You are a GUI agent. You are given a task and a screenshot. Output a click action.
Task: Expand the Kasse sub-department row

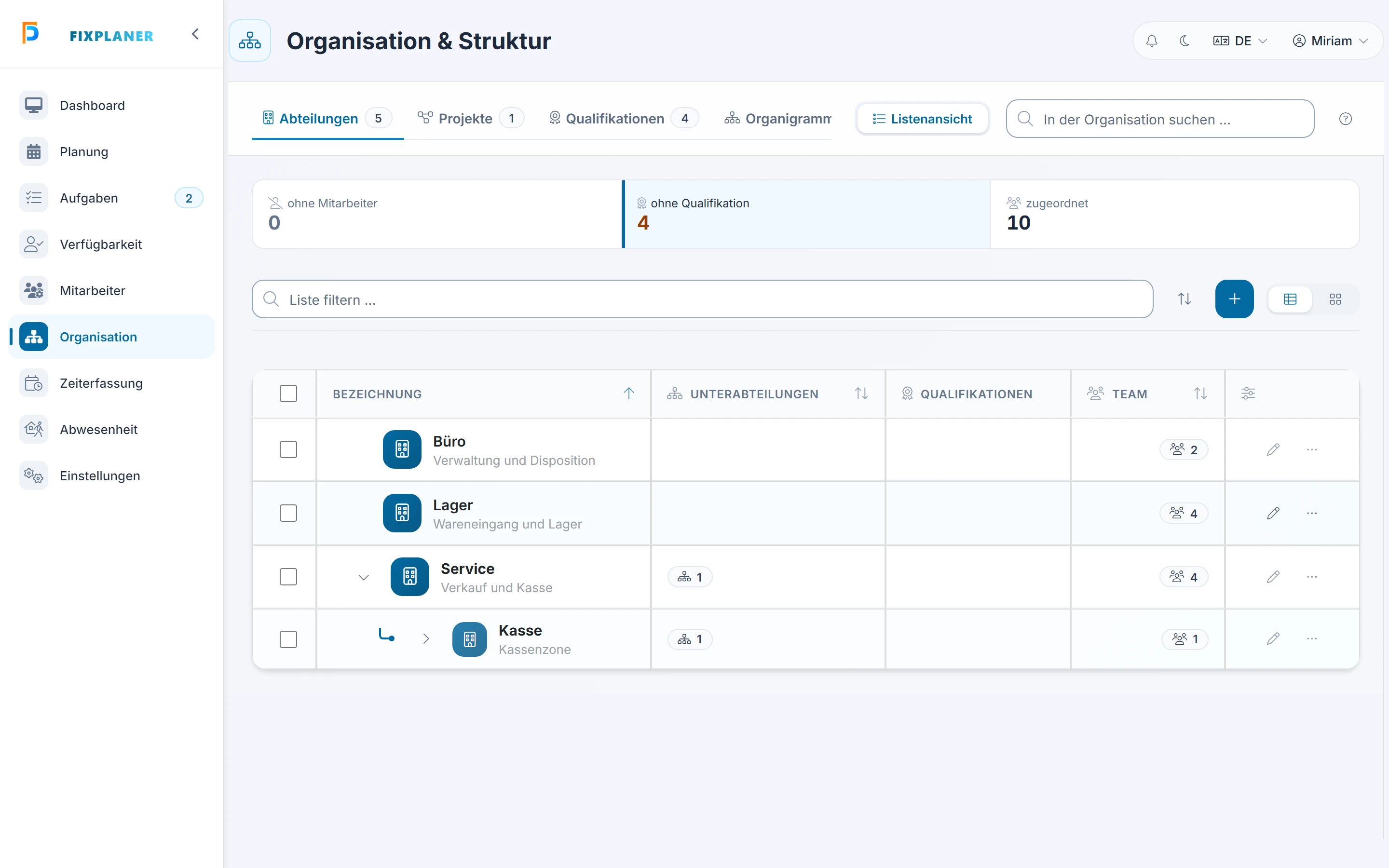point(426,639)
